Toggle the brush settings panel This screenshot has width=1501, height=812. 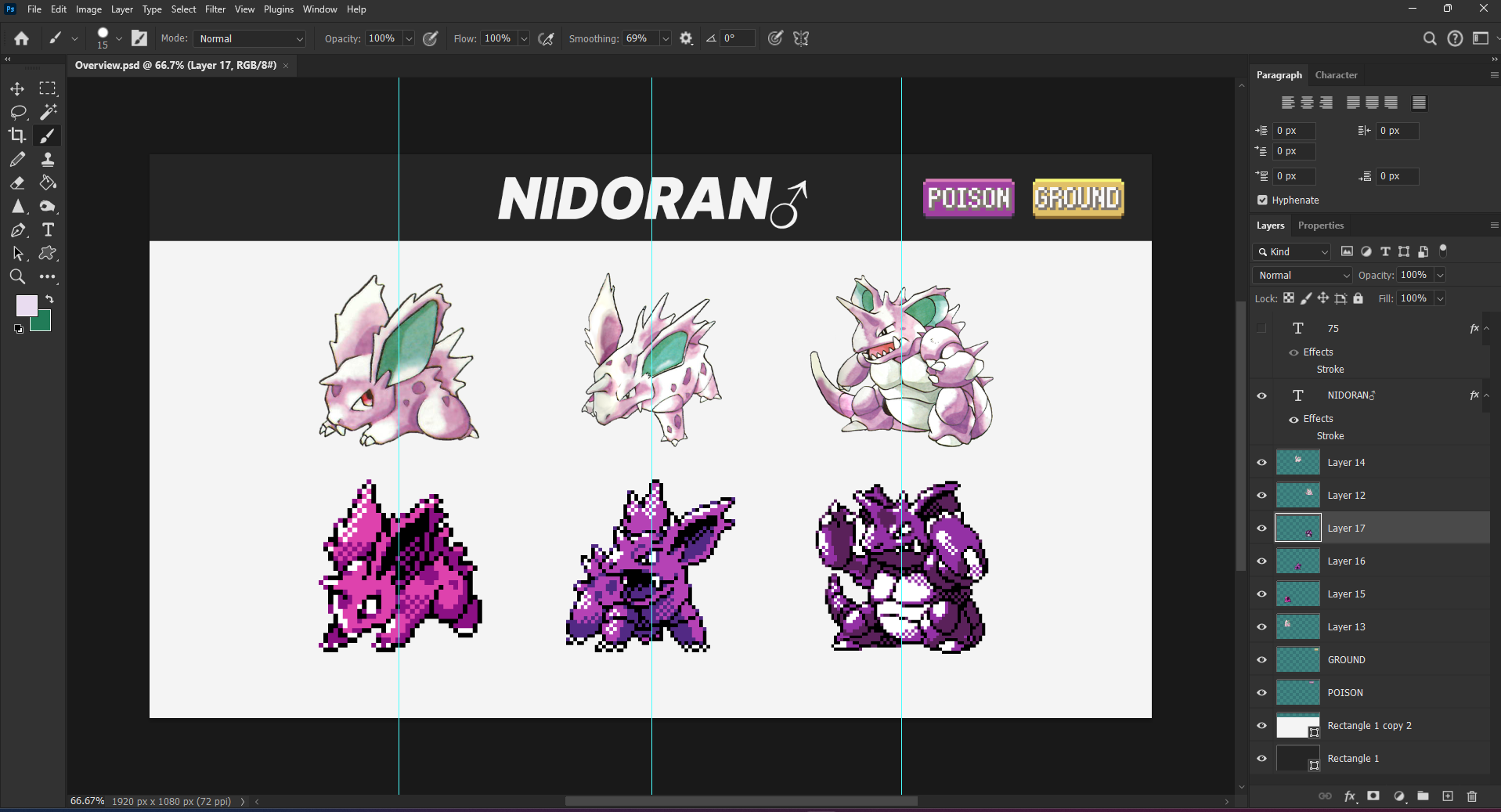[x=139, y=38]
